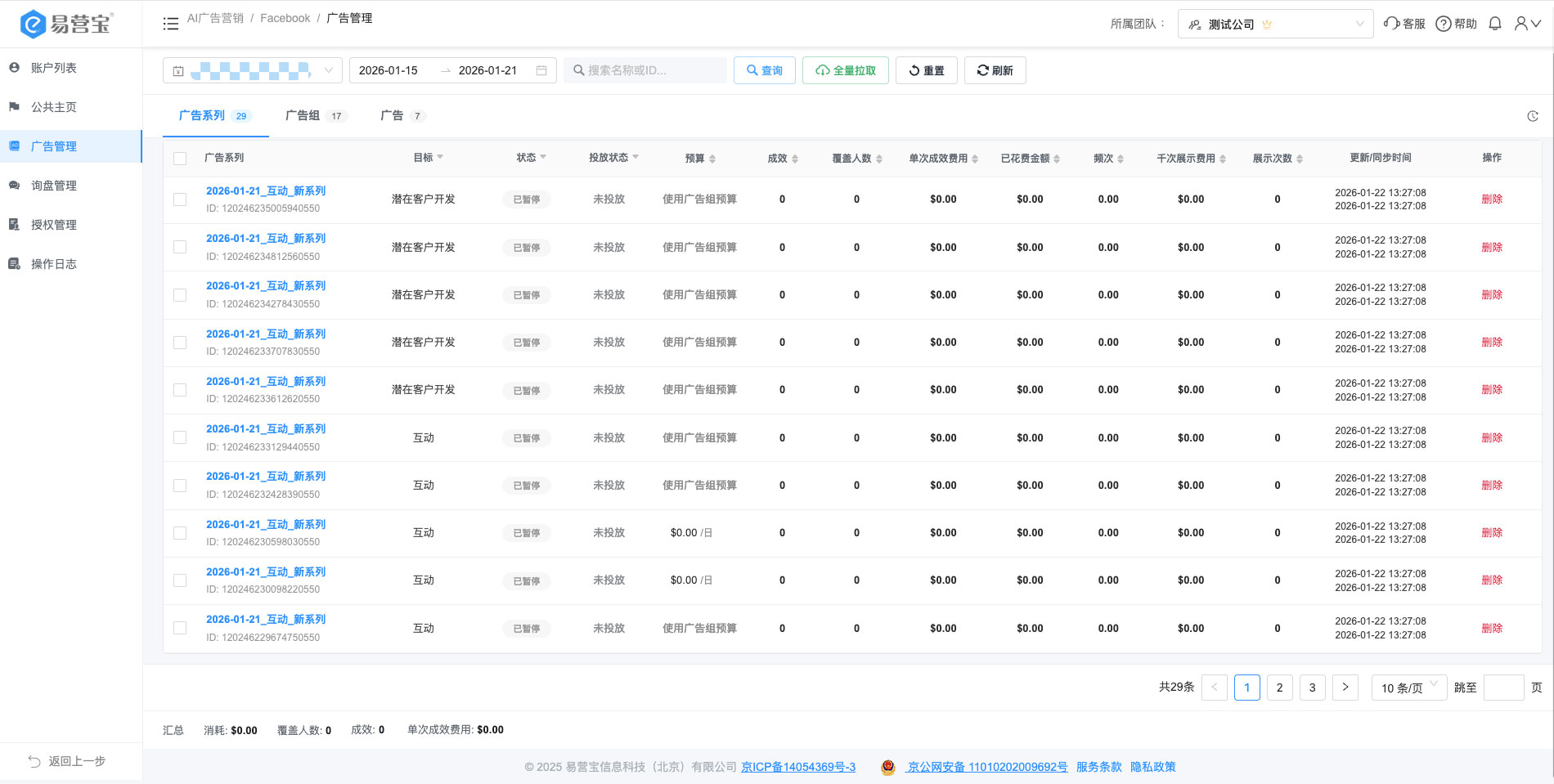Open 询盘管理 in the sidebar
Screen dimensions: 1554x784
click(54, 186)
